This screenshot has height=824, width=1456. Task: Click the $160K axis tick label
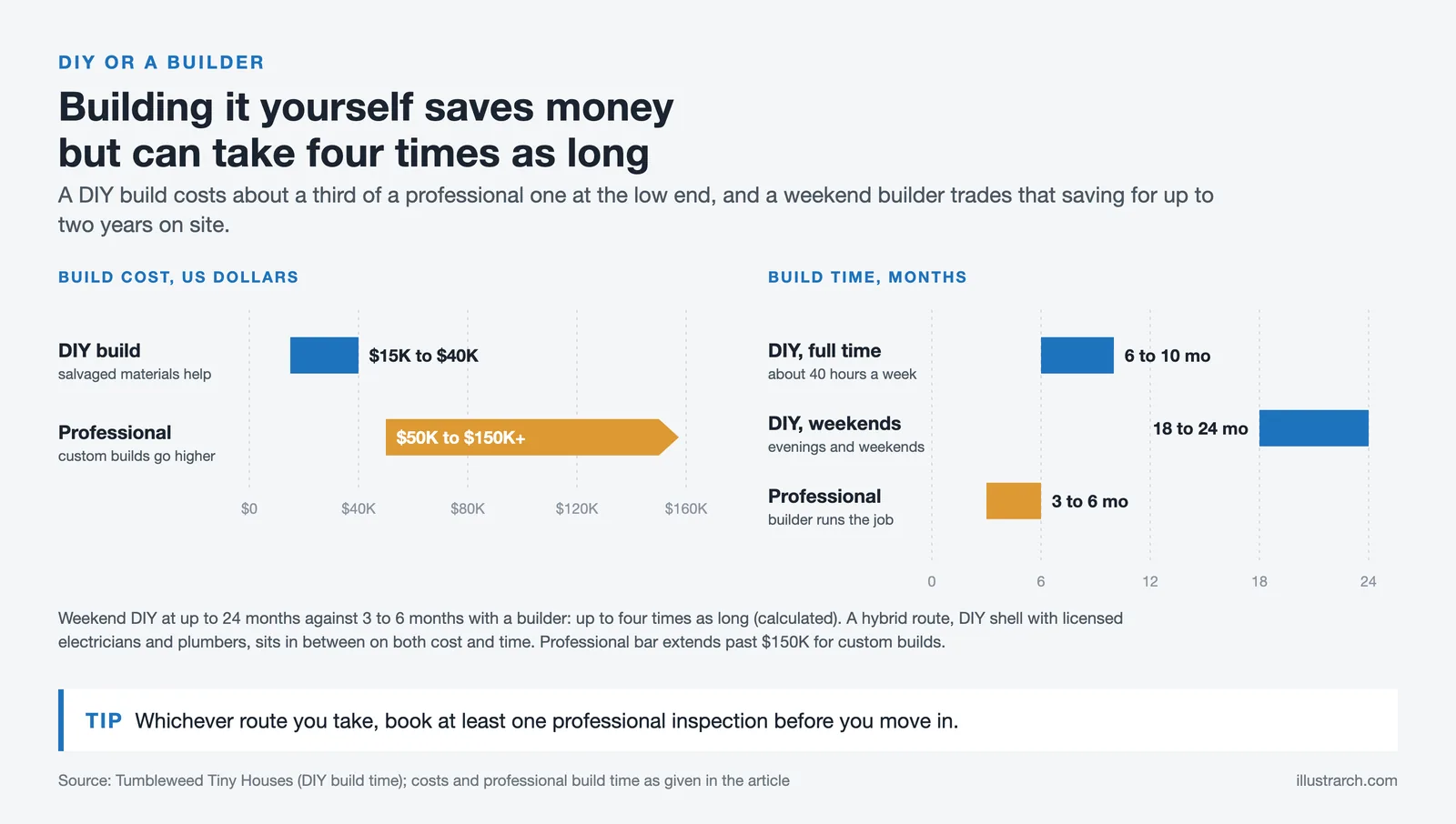[686, 508]
